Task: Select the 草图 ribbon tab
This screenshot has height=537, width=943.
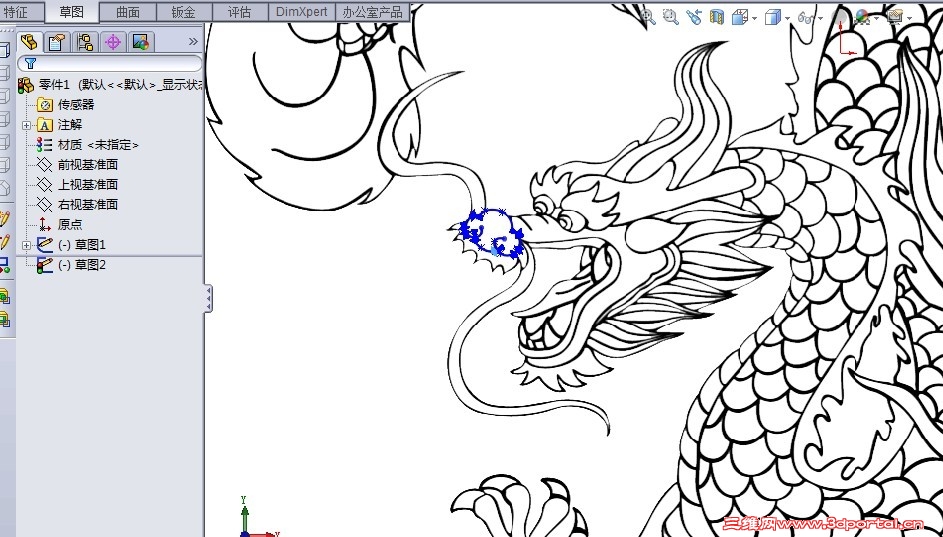Action: pos(71,12)
